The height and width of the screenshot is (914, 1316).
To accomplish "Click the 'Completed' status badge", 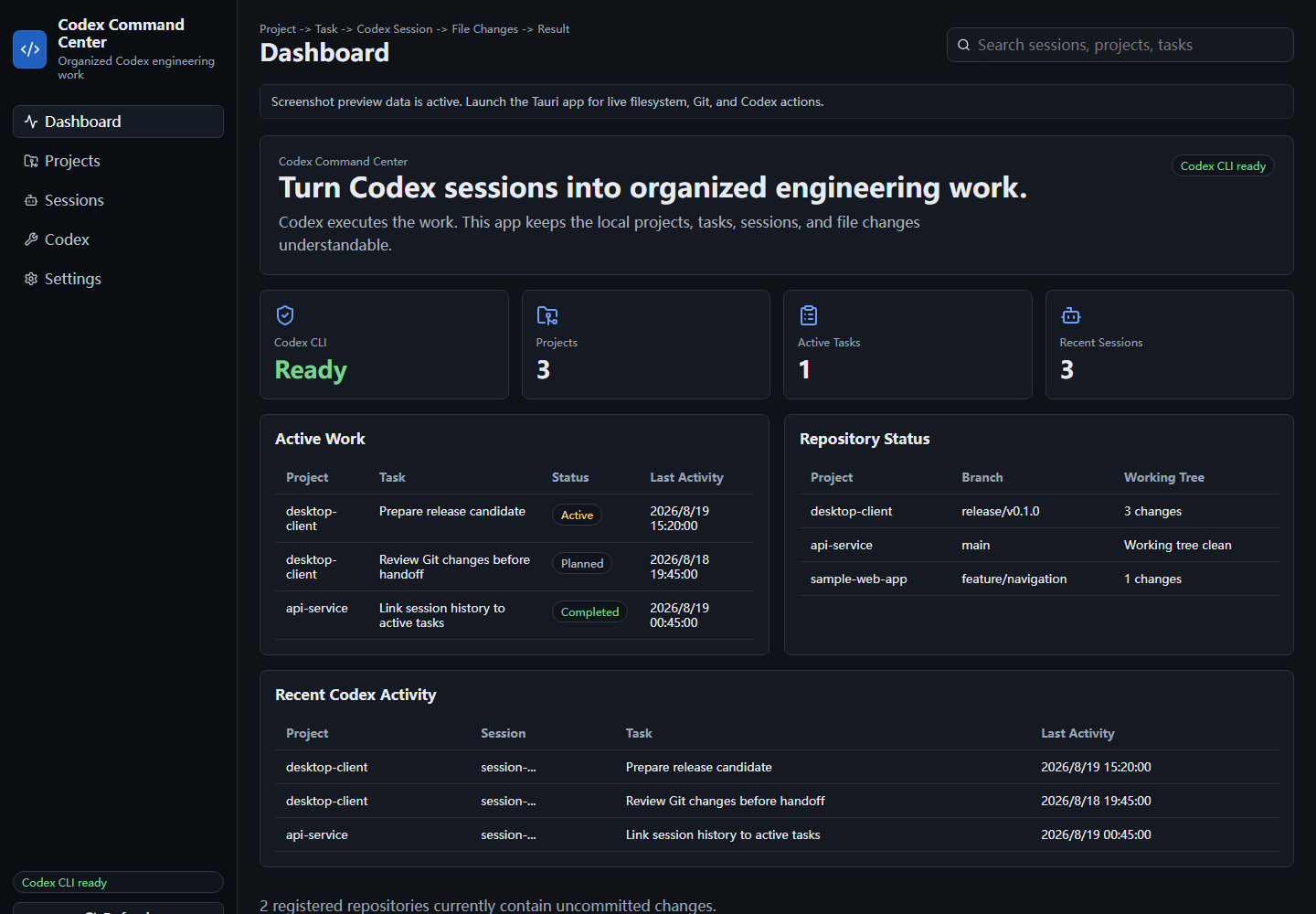I will click(589, 612).
